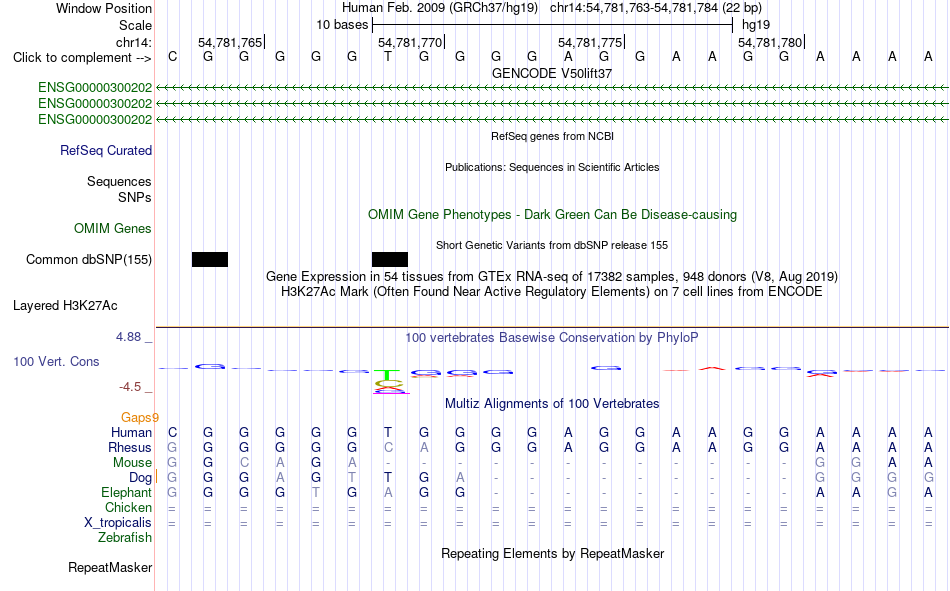Image resolution: width=950 pixels, height=591 pixels.
Task: Click '100 vertebrates Basewise Conservation by PhyloP' title
Action: 552,338
